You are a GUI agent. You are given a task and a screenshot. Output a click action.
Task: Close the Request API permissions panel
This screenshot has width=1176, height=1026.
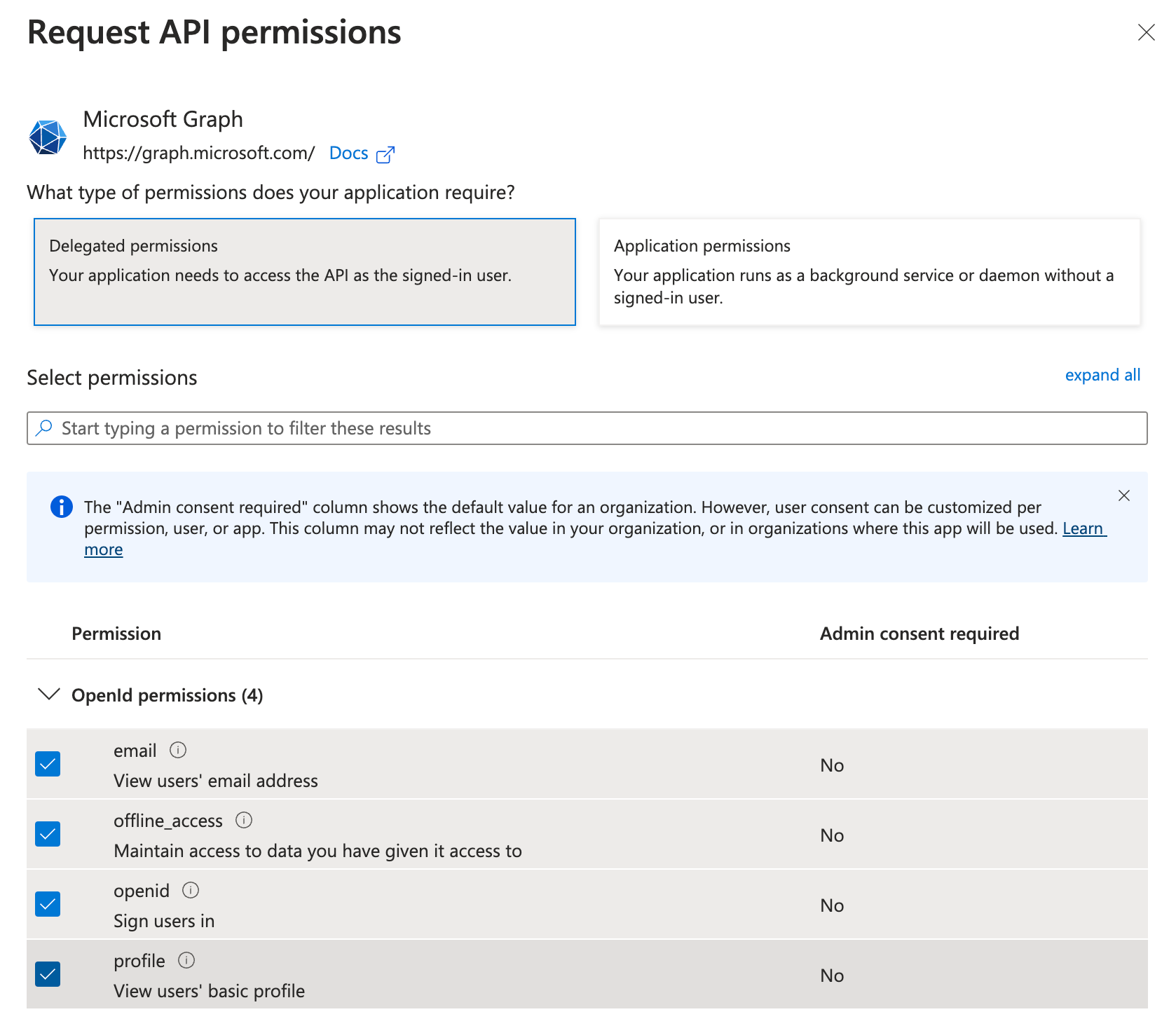[1146, 32]
